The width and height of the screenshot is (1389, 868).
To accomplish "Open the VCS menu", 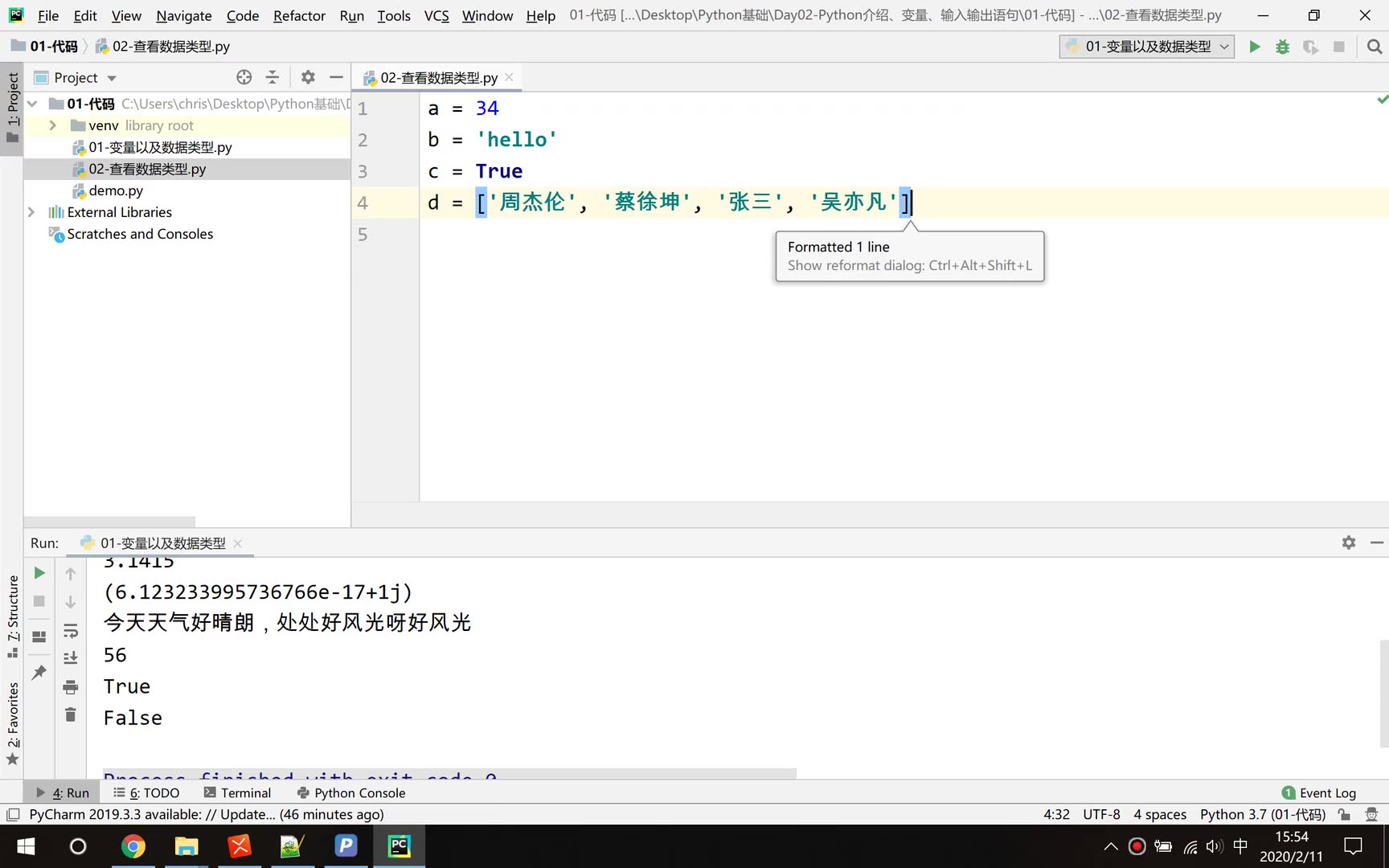I will 436,15.
